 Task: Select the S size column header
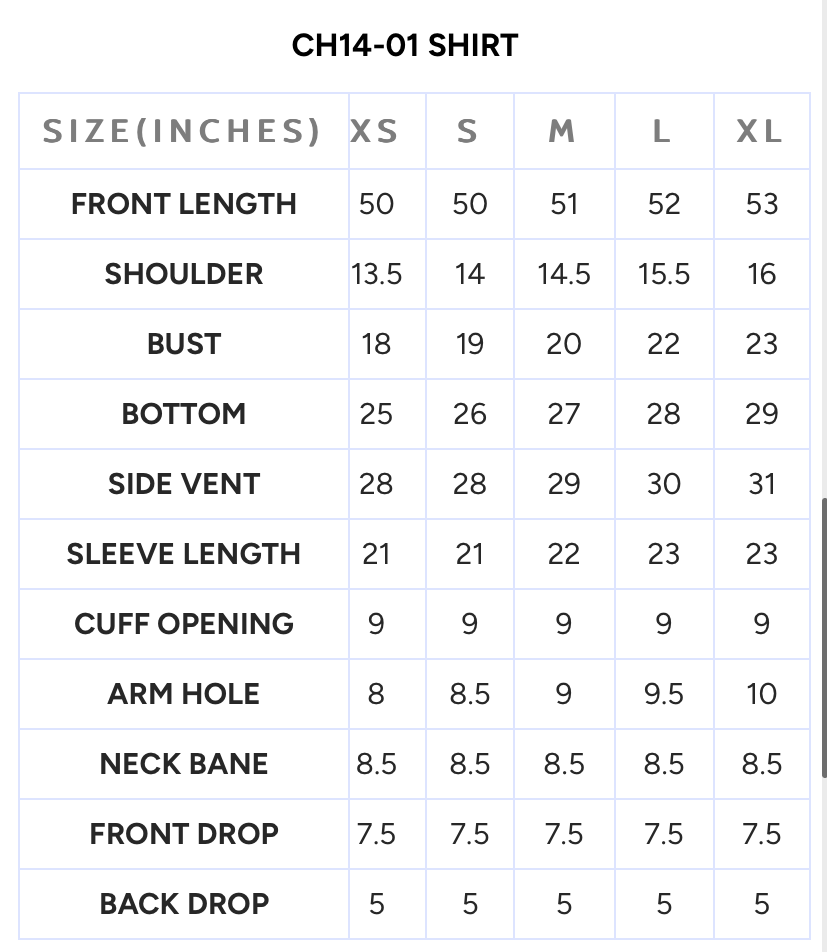[x=468, y=131]
